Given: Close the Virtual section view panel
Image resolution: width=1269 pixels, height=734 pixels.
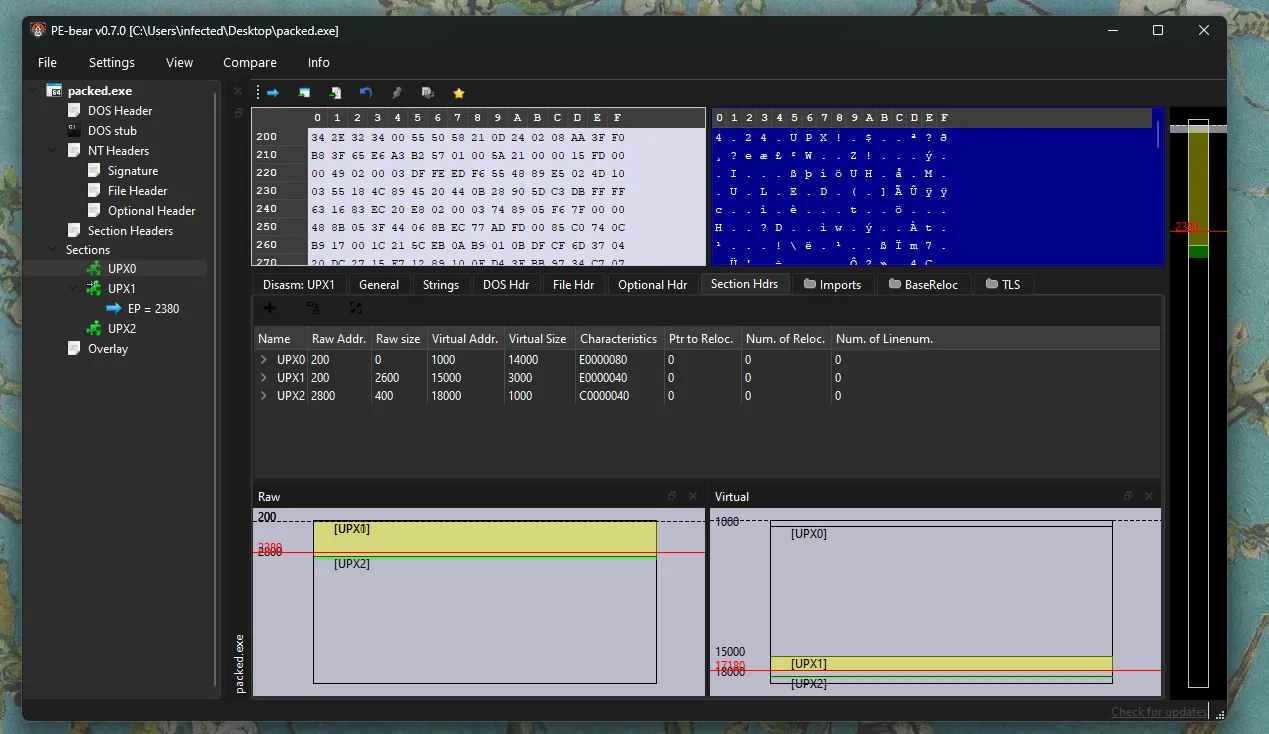Looking at the screenshot, I should (1148, 496).
